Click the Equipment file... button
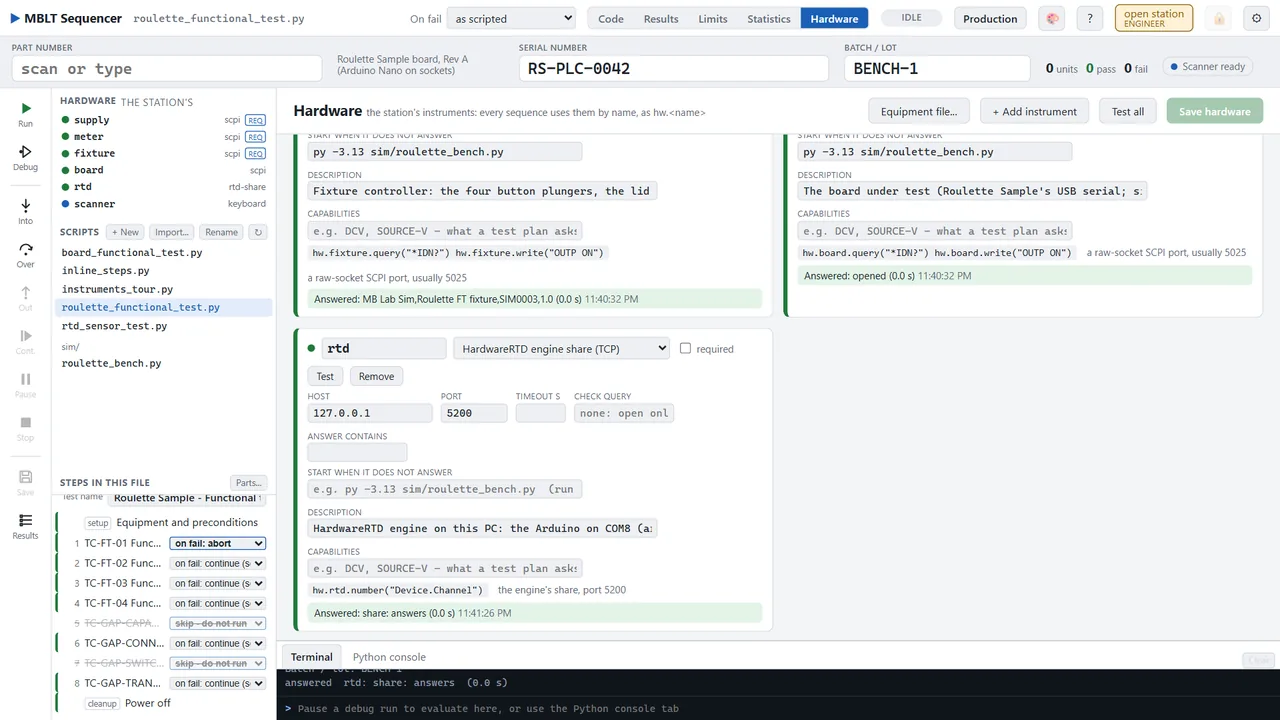 click(918, 111)
